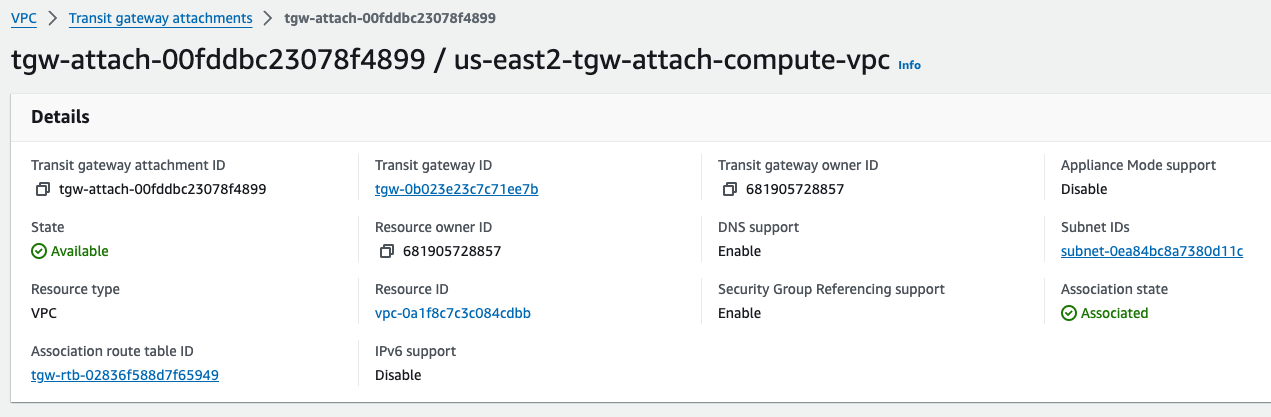Click the current breadcrumb tgw-attach-00fddbc23078f4899
This screenshot has width=1271, height=417.
pyautogui.click(x=389, y=18)
